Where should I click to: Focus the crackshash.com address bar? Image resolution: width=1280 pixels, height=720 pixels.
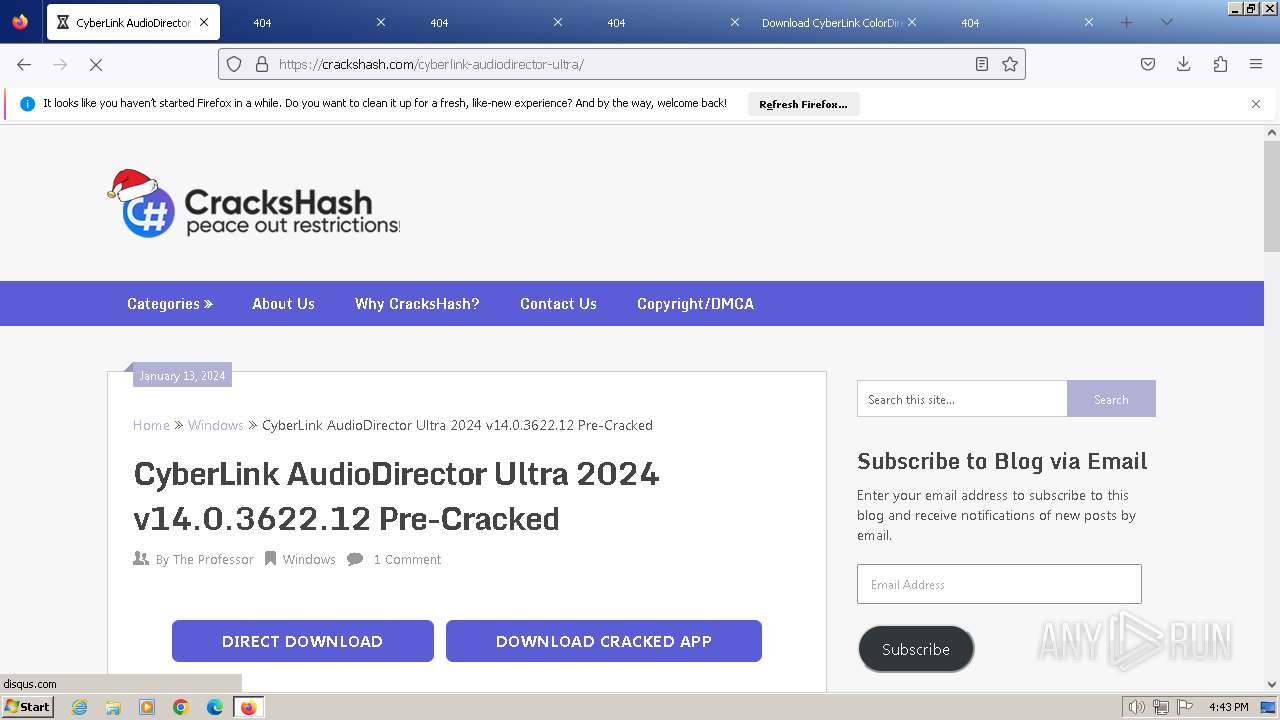(x=622, y=64)
